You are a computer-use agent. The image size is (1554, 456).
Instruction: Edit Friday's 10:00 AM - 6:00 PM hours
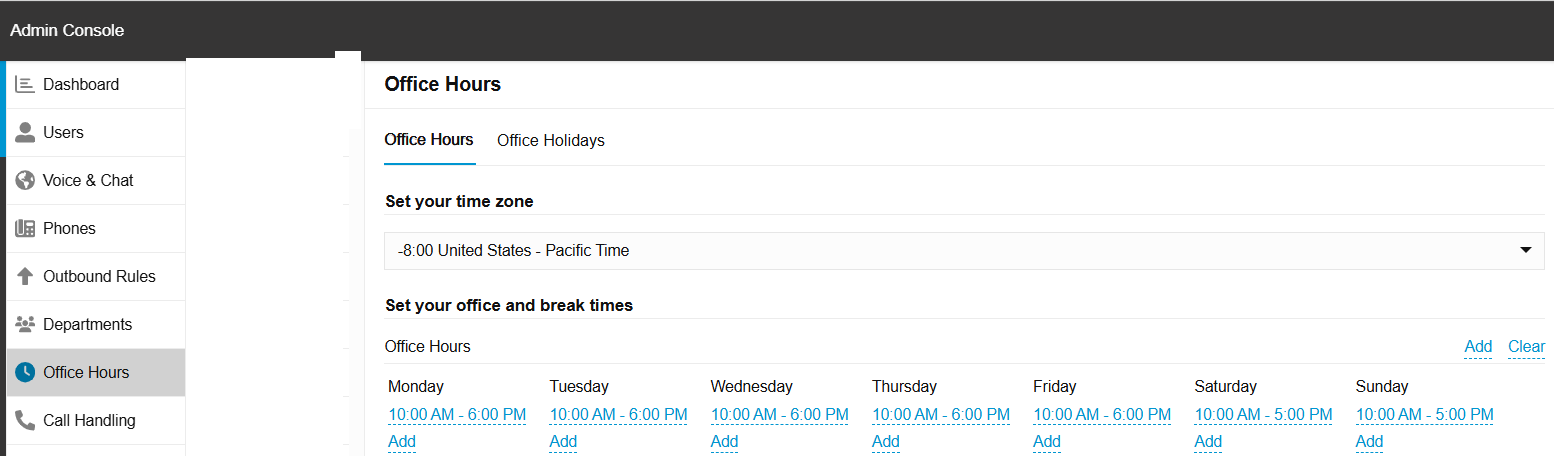[1102, 415]
